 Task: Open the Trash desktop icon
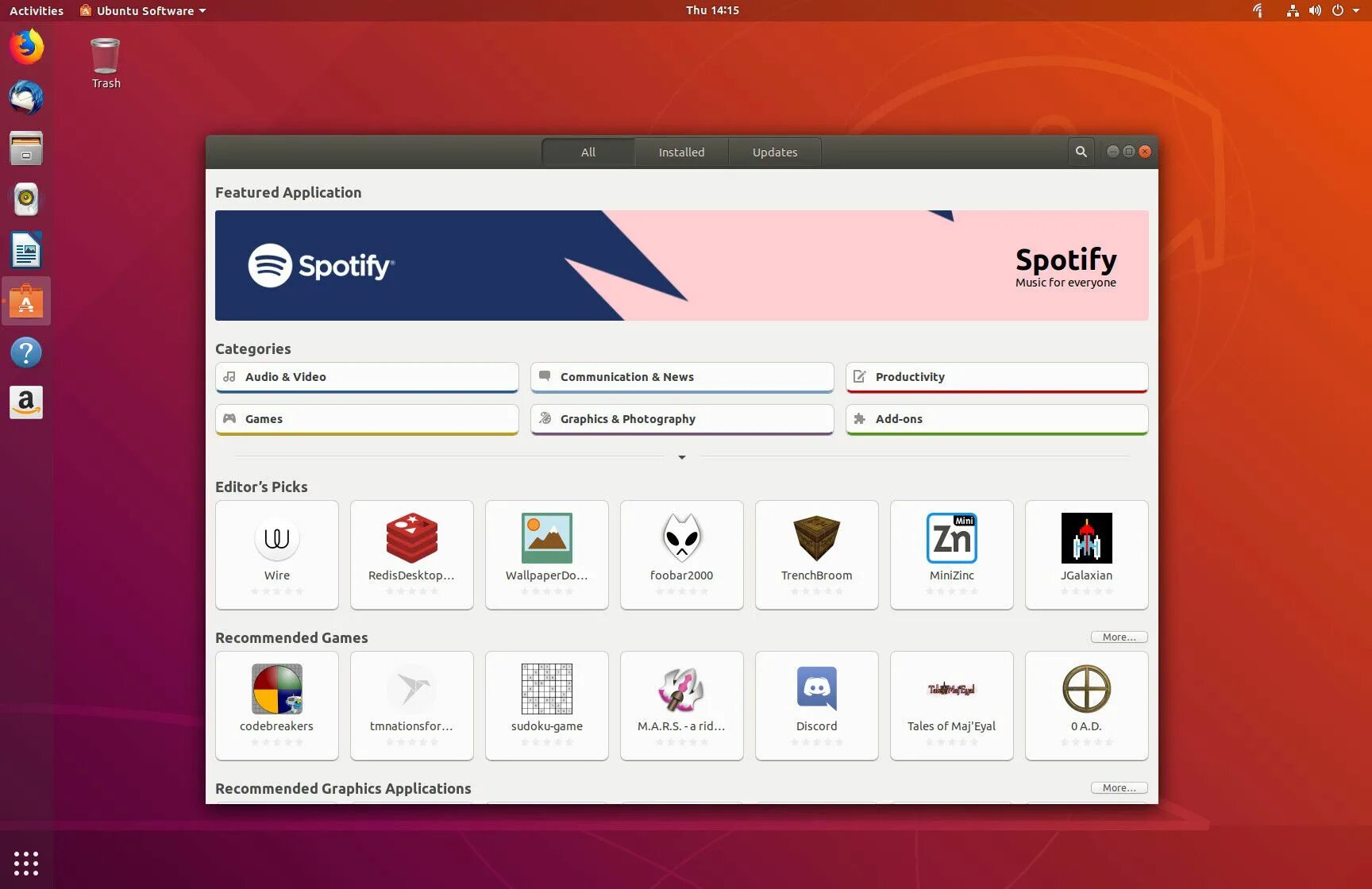[x=106, y=63]
